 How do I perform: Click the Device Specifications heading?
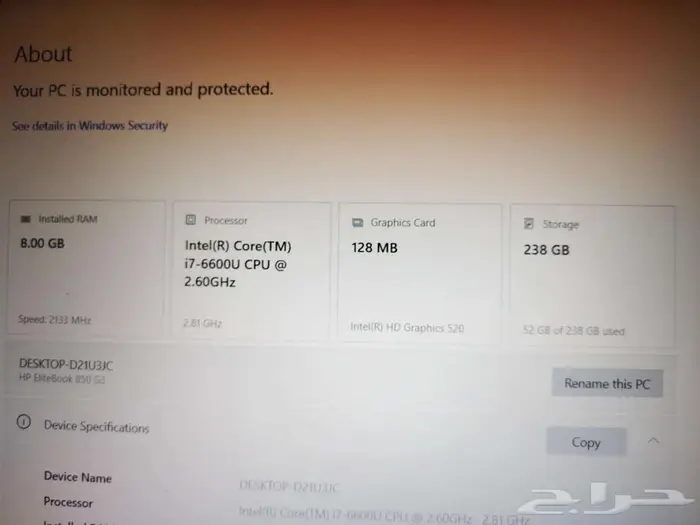[96, 426]
